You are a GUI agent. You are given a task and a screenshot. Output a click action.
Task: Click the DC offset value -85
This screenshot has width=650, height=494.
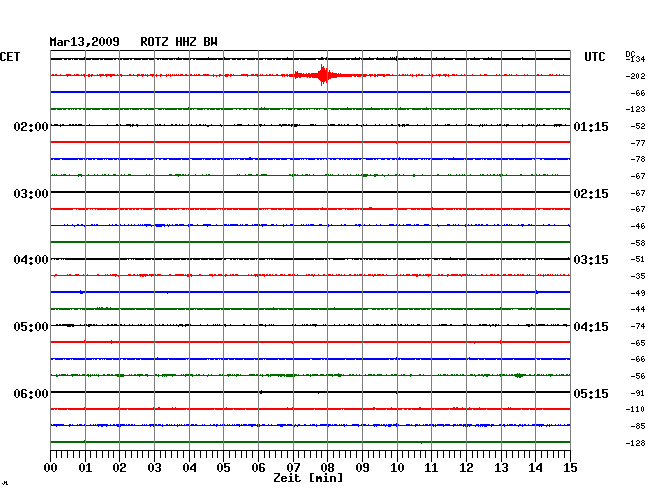point(638,426)
